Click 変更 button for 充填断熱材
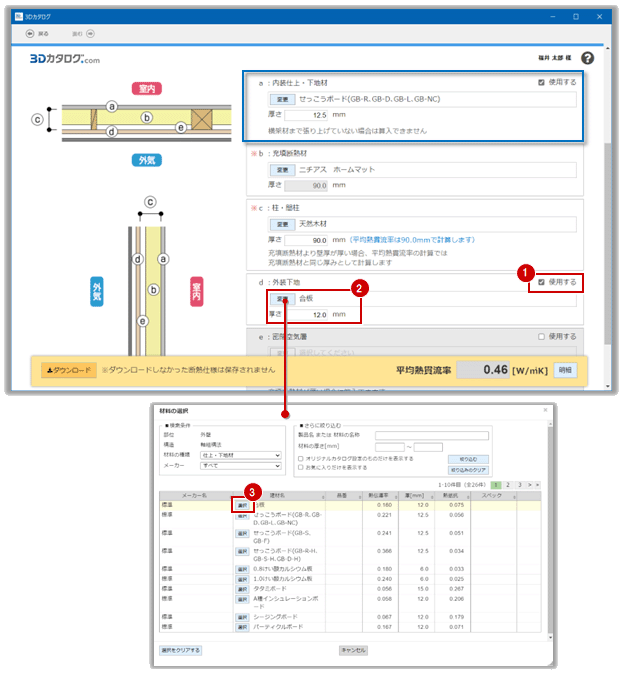 click(283, 170)
